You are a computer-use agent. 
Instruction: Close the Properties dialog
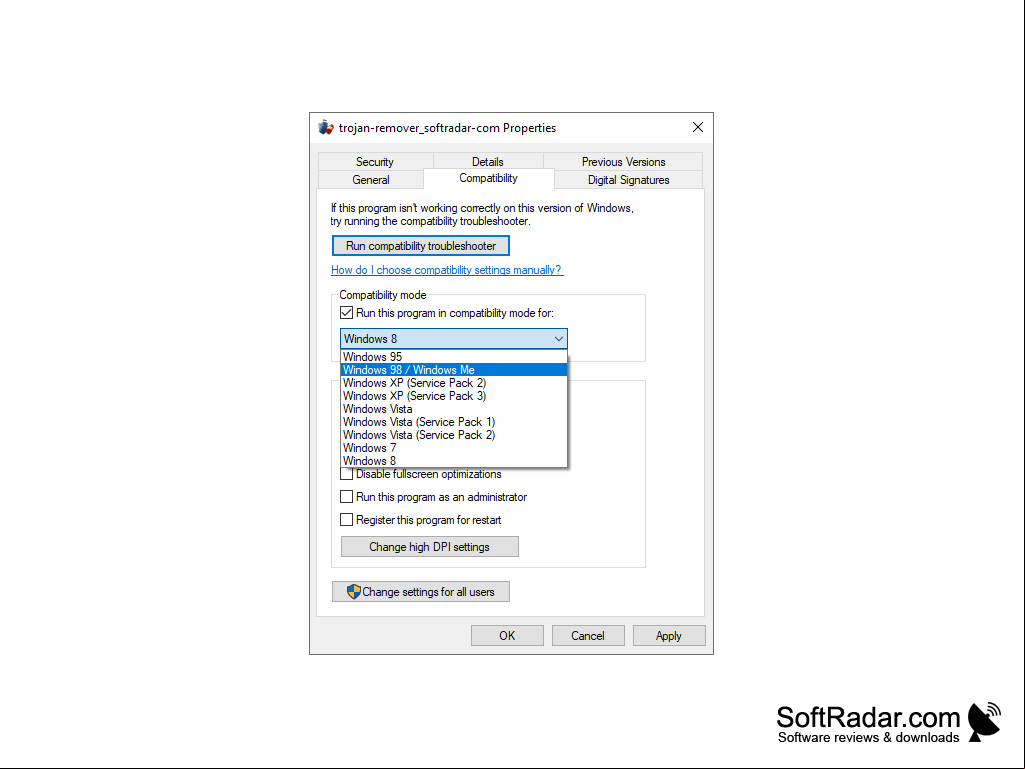(697, 128)
